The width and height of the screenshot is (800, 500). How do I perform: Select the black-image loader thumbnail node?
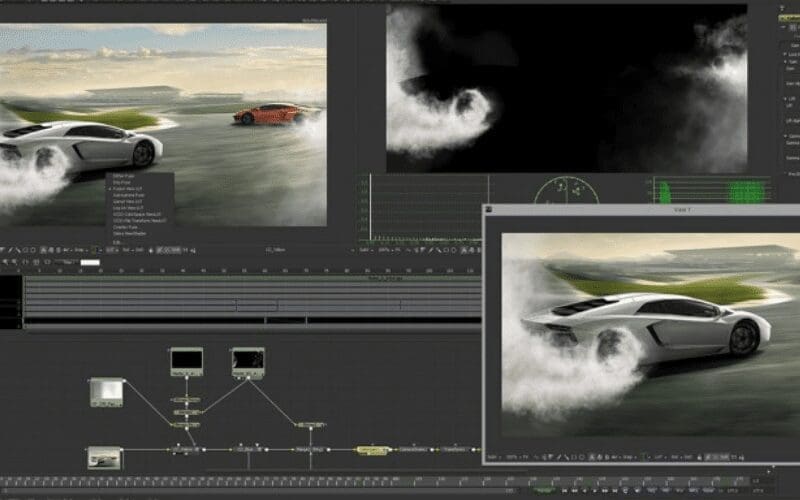(187, 362)
